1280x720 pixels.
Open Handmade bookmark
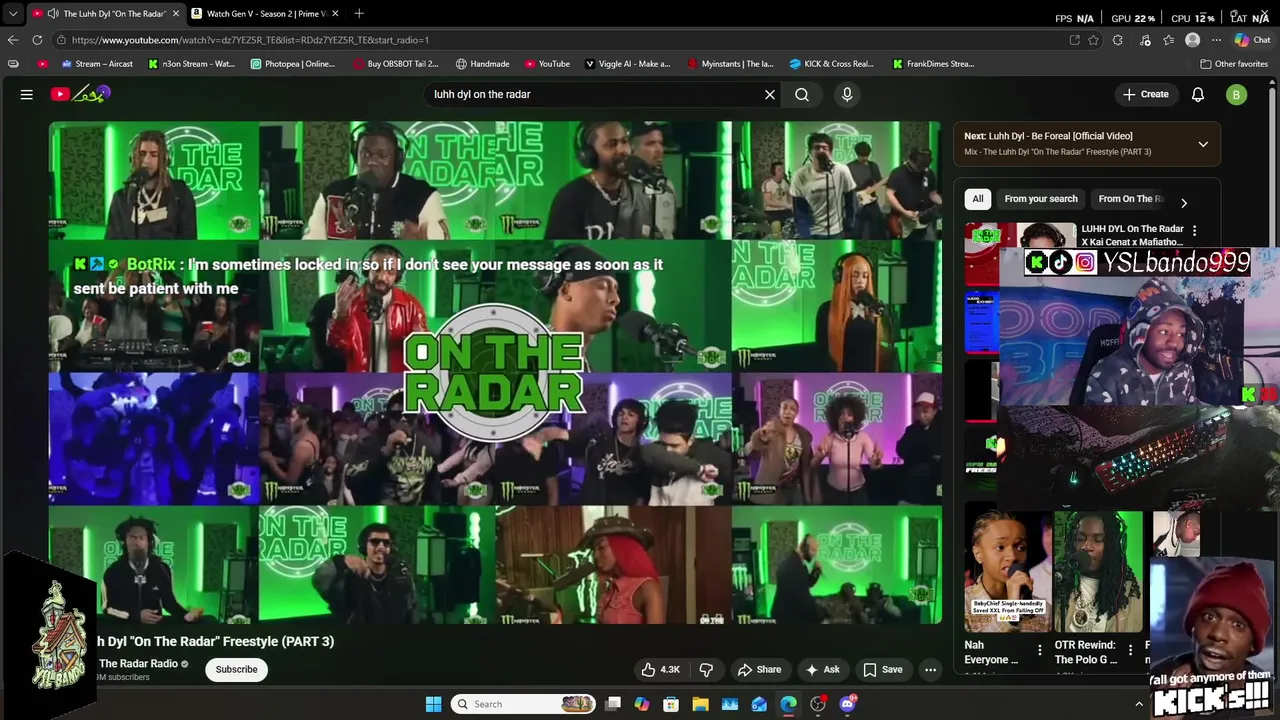pos(482,64)
